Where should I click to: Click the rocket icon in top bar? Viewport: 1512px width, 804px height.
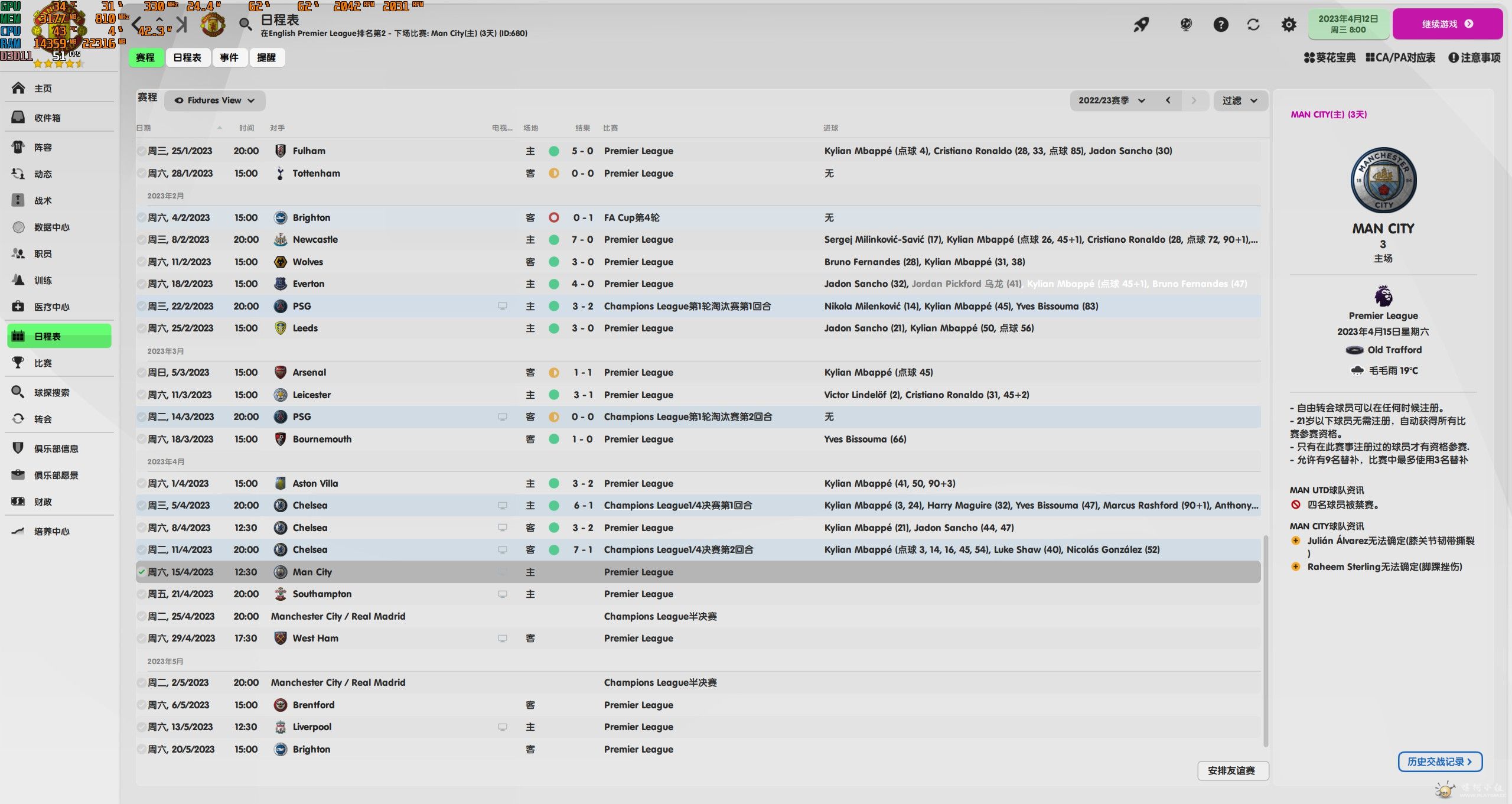pos(1141,24)
